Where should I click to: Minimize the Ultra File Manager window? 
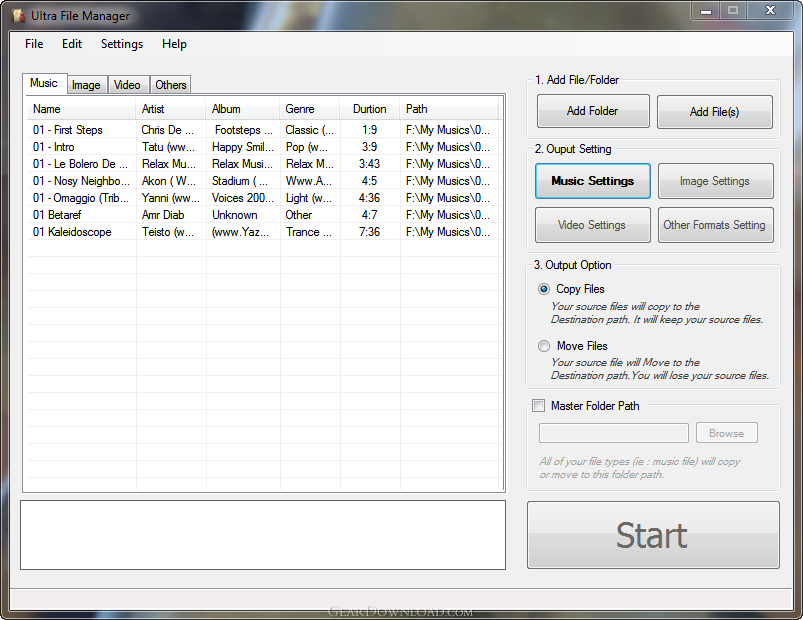(706, 11)
